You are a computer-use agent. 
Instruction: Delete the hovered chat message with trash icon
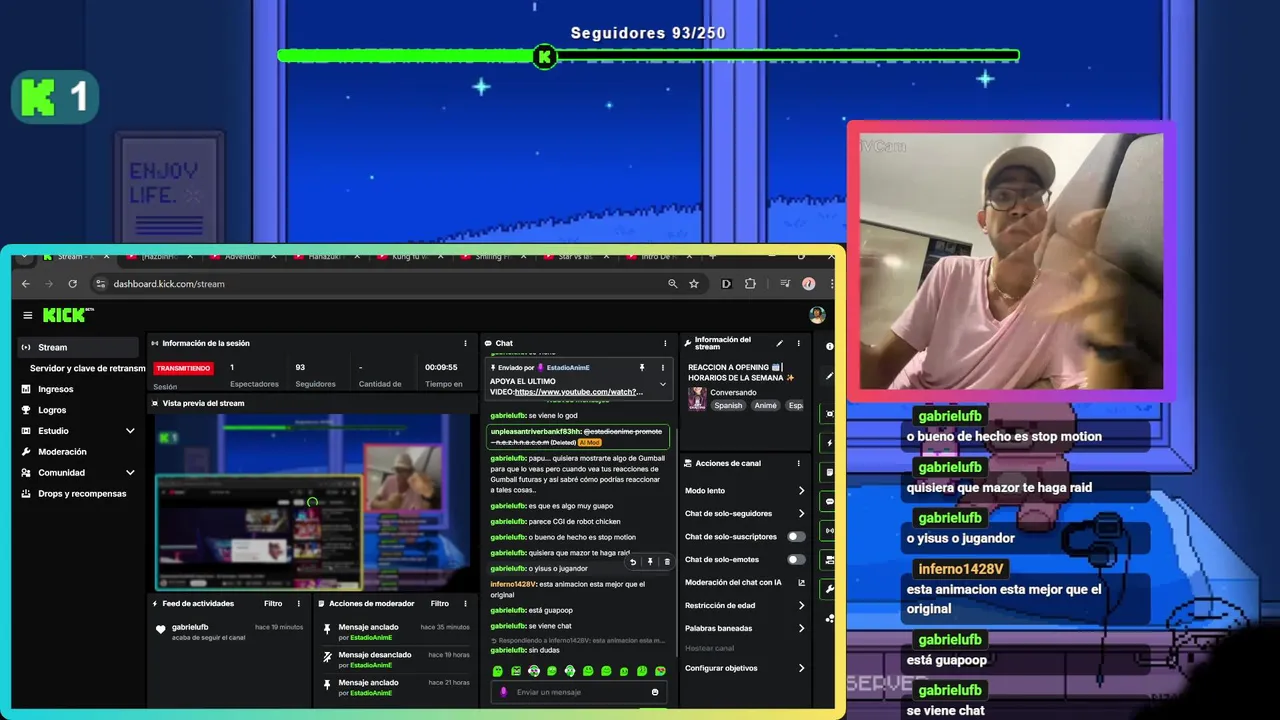[667, 562]
